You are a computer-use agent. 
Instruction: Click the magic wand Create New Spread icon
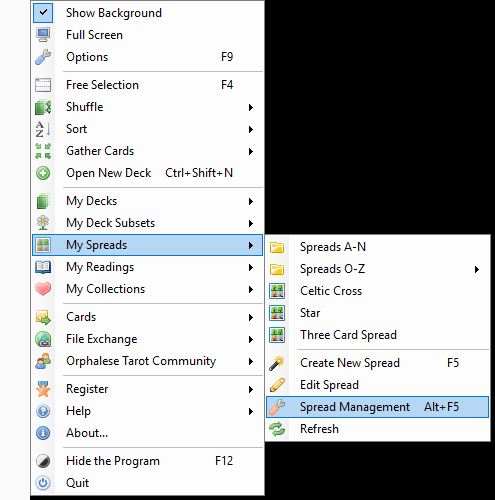(x=277, y=363)
